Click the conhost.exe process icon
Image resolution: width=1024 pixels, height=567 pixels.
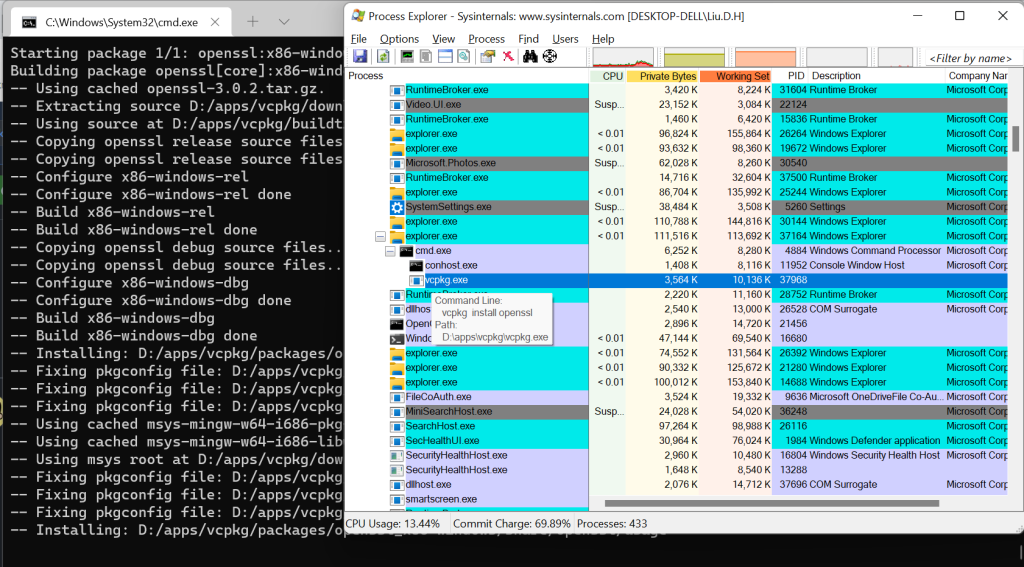click(417, 265)
